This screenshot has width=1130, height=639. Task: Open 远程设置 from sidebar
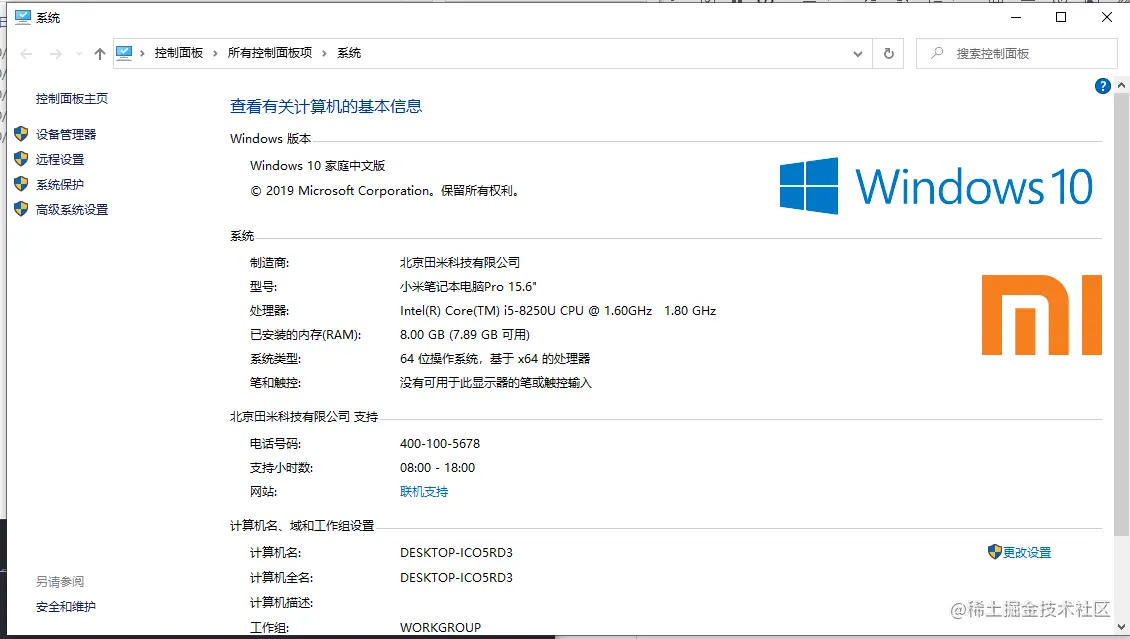click(x=60, y=159)
